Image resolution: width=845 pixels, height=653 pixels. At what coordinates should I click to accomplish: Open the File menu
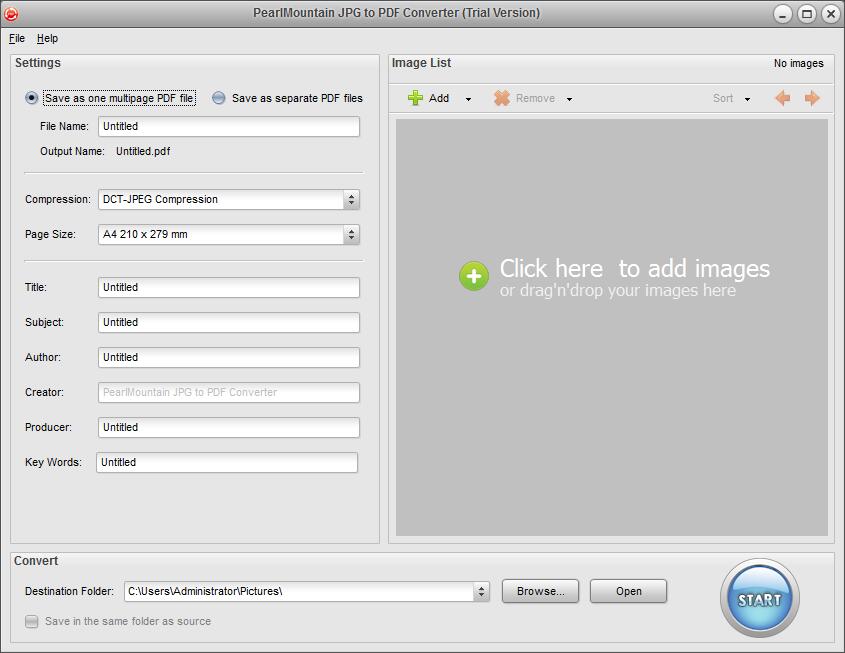(17, 38)
